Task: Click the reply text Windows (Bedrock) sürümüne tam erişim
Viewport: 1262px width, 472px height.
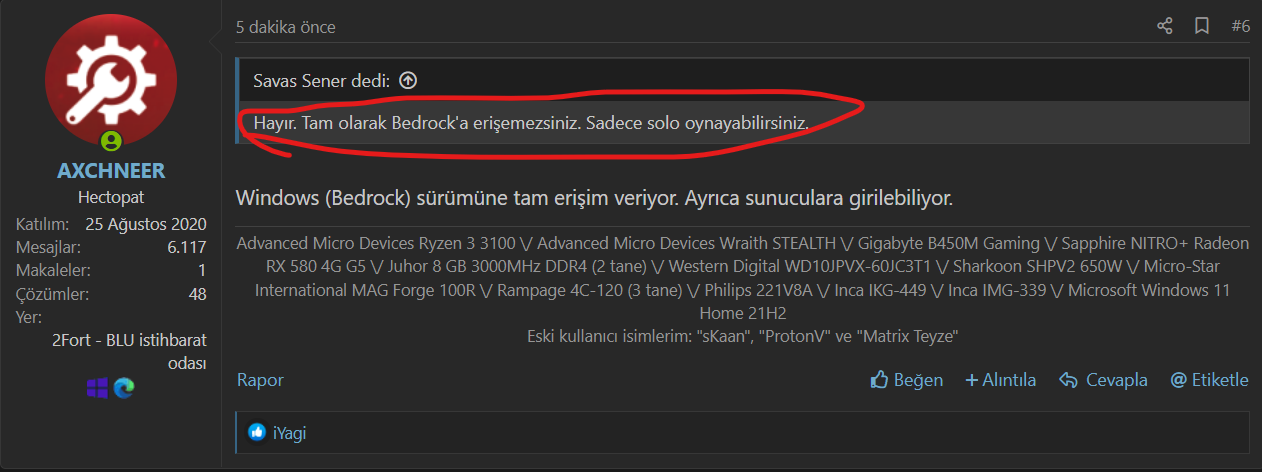Action: [594, 198]
